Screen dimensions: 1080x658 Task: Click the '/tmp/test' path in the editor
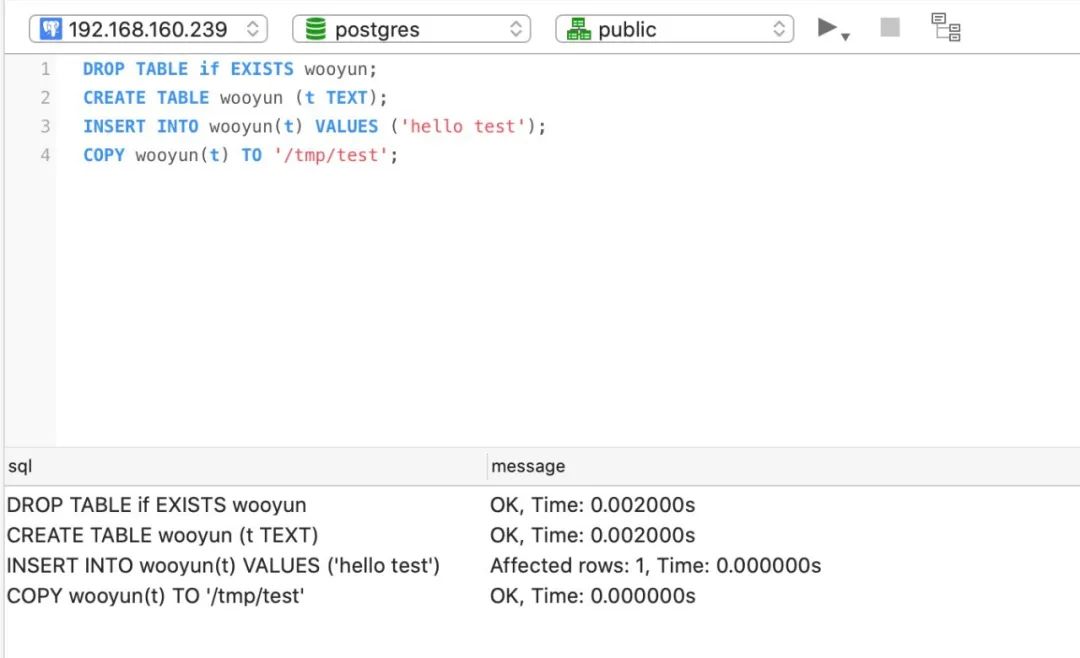tap(330, 156)
